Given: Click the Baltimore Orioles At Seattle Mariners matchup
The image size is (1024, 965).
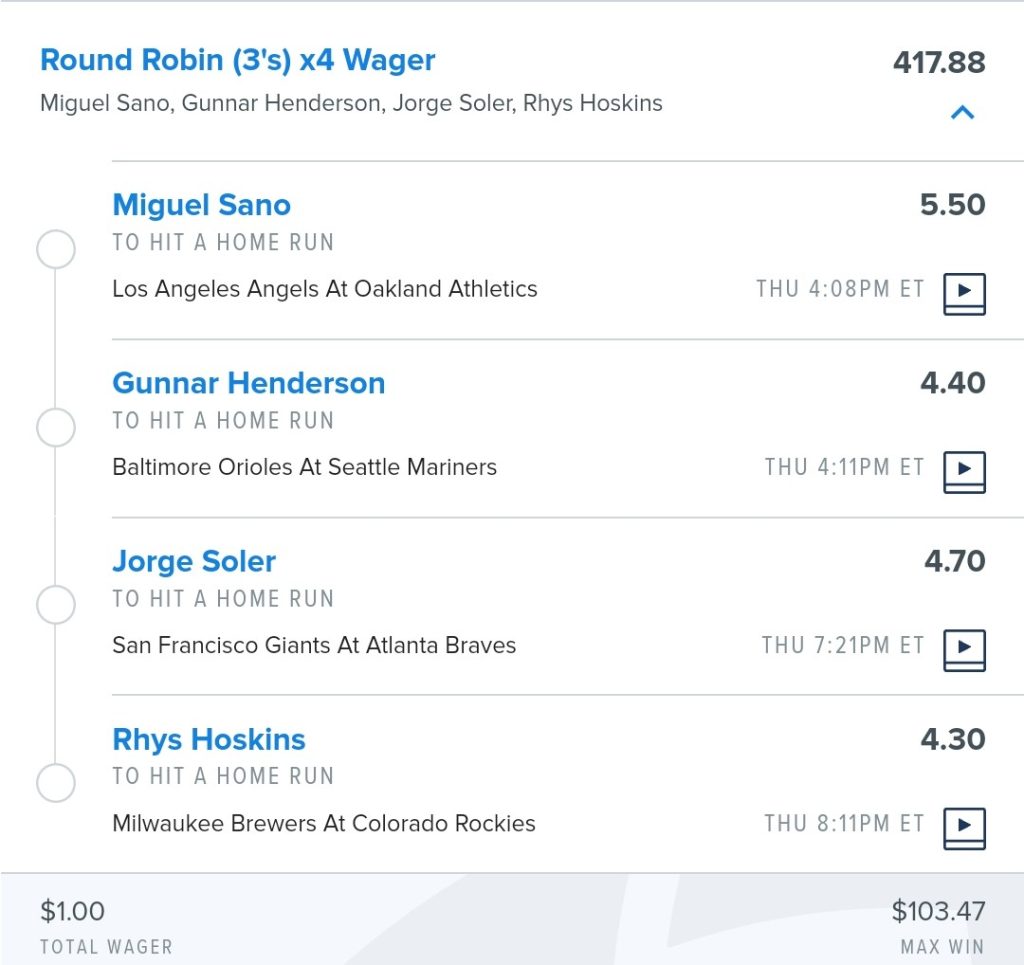Looking at the screenshot, I should (304, 467).
